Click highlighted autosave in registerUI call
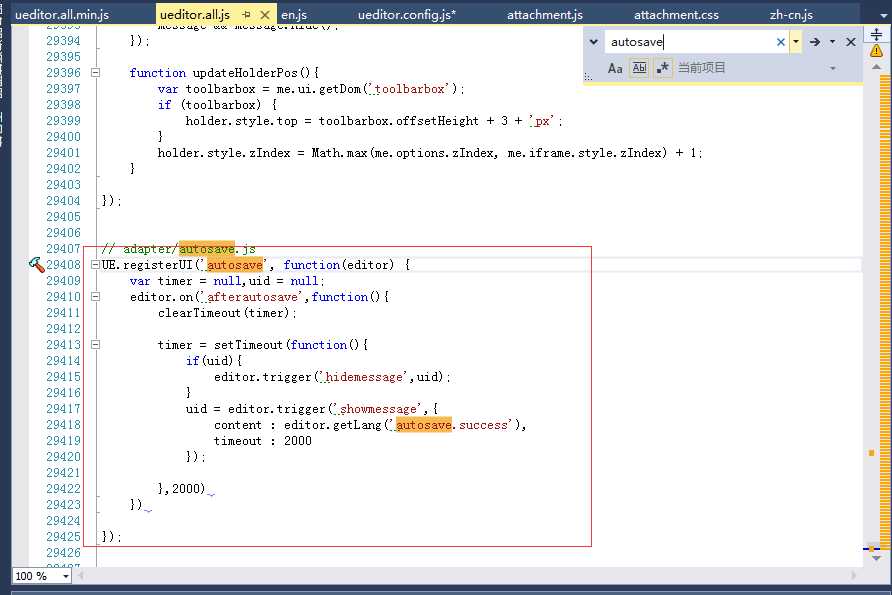The width and height of the screenshot is (892, 595). click(x=234, y=265)
